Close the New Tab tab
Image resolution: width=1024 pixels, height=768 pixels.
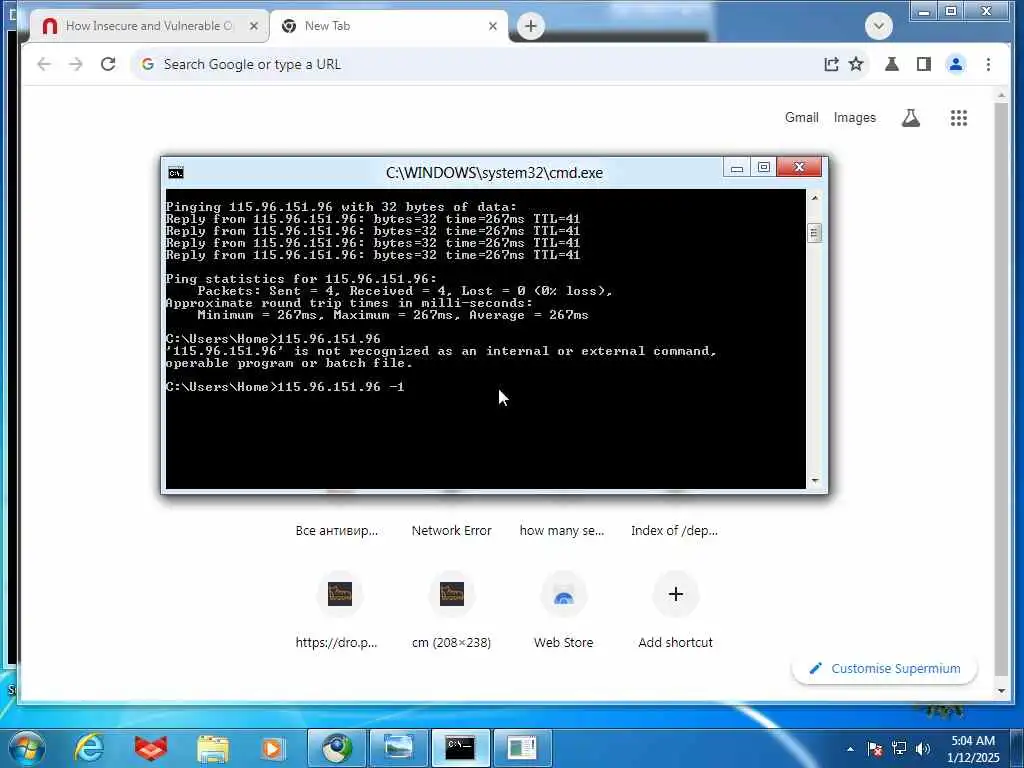493,26
